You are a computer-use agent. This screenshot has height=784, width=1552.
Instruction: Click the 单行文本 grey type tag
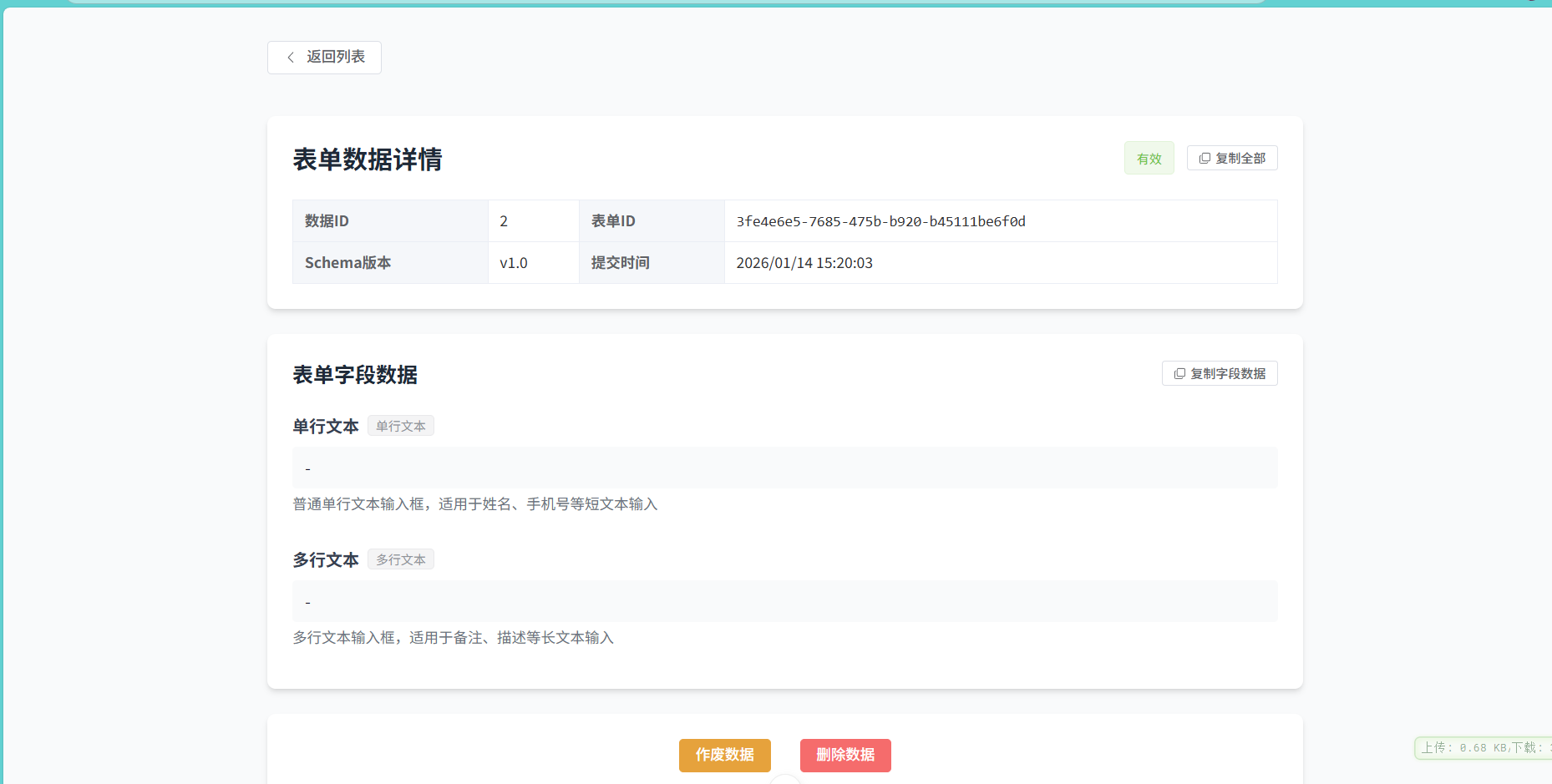click(400, 427)
